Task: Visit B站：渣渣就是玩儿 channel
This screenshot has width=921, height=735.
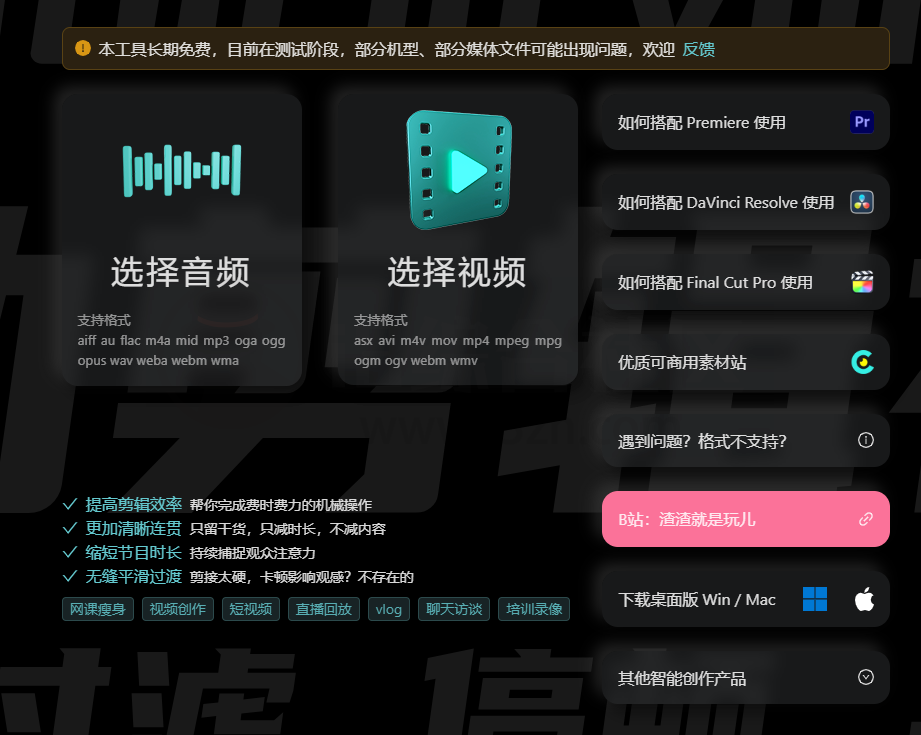Action: point(745,519)
